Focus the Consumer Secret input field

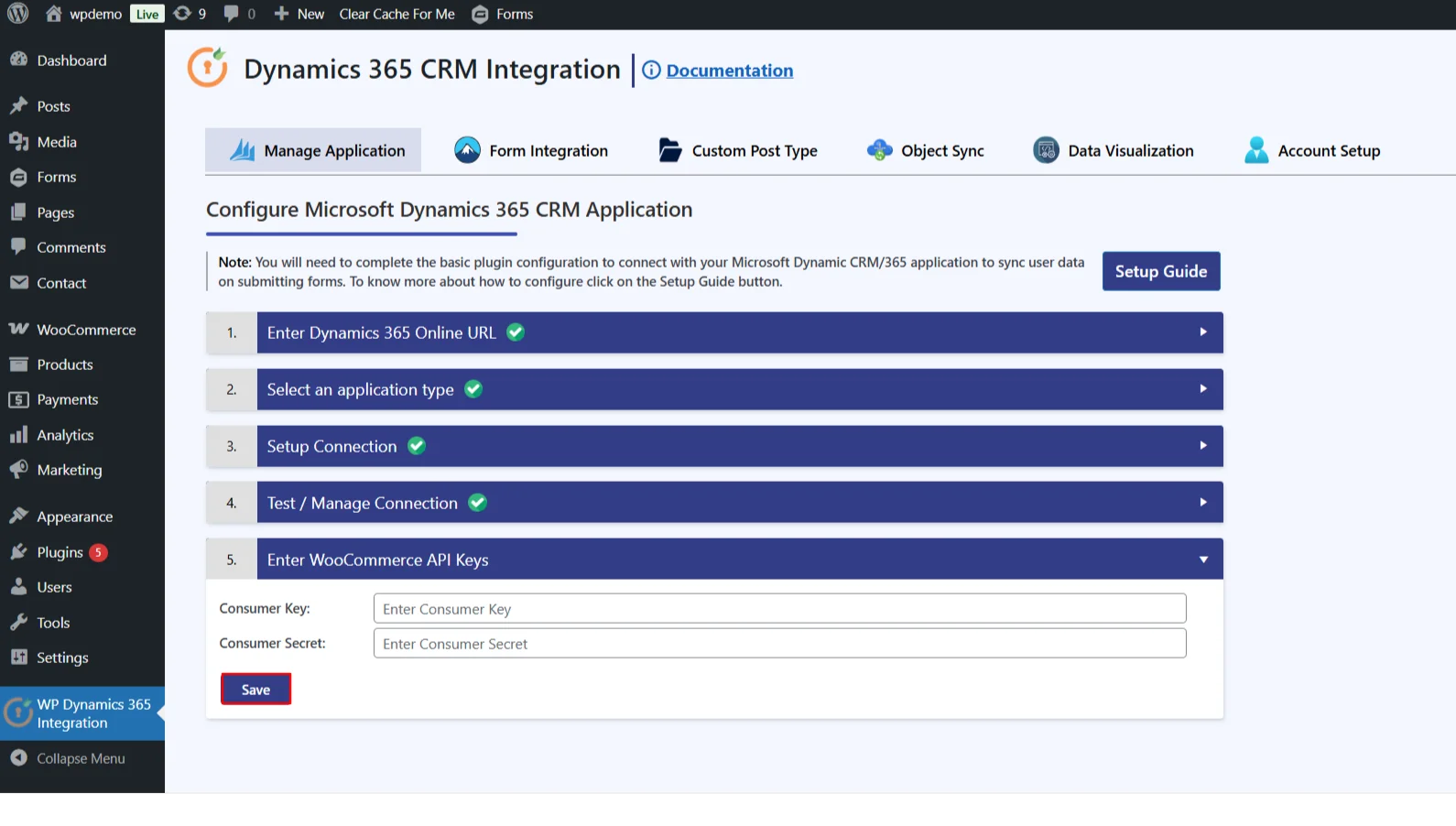click(779, 643)
